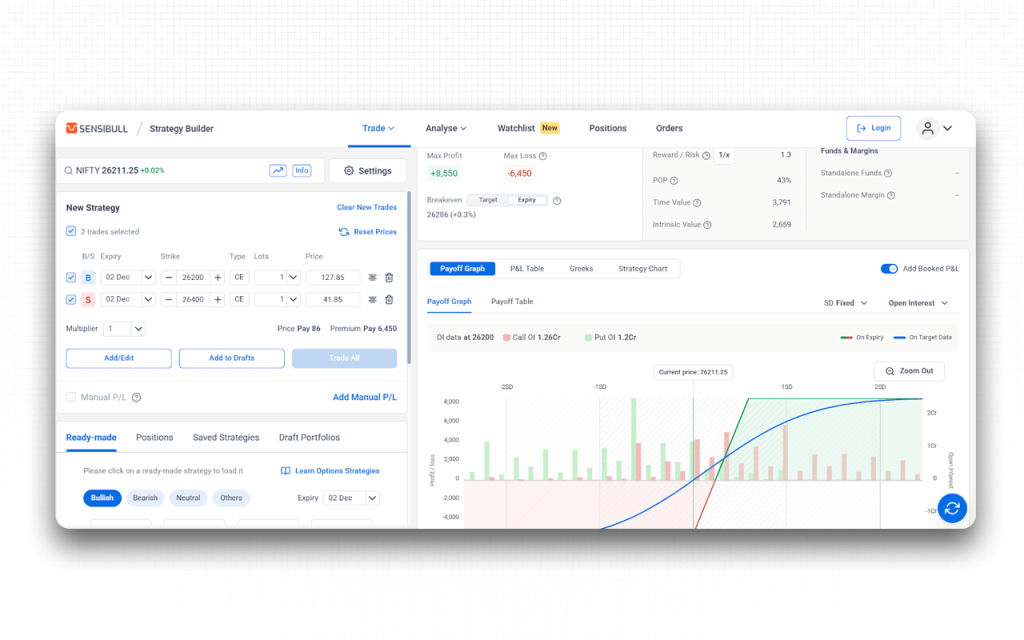Open the Analyse menu
The width and height of the screenshot is (1024, 640).
click(442, 128)
